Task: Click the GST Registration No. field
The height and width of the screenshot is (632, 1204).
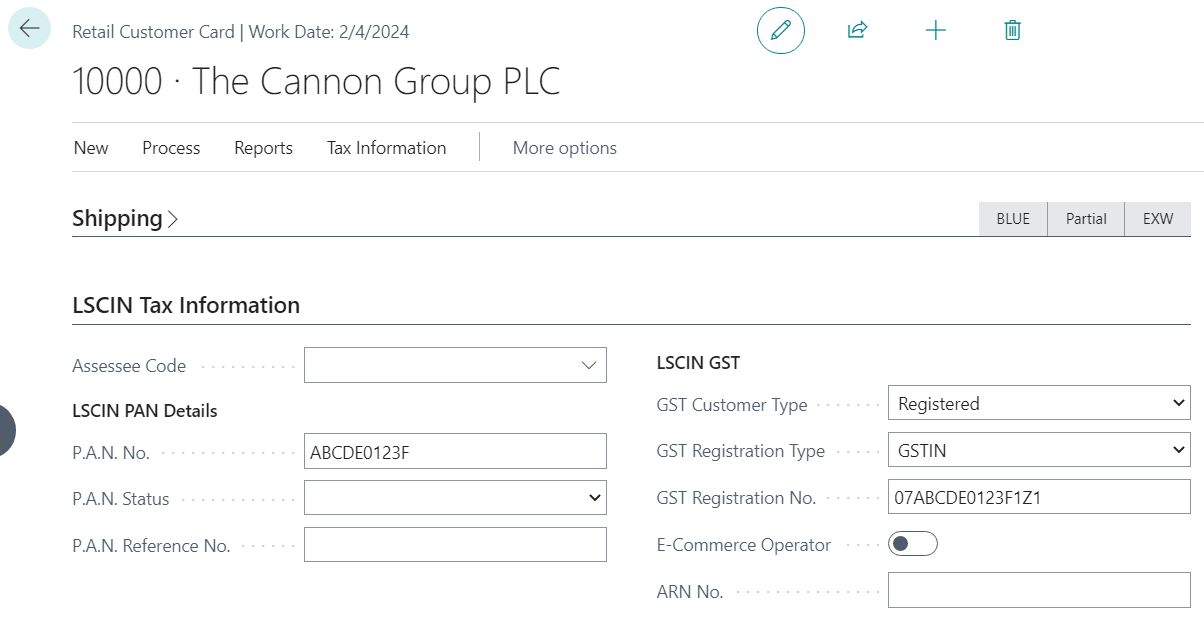Action: [1038, 498]
